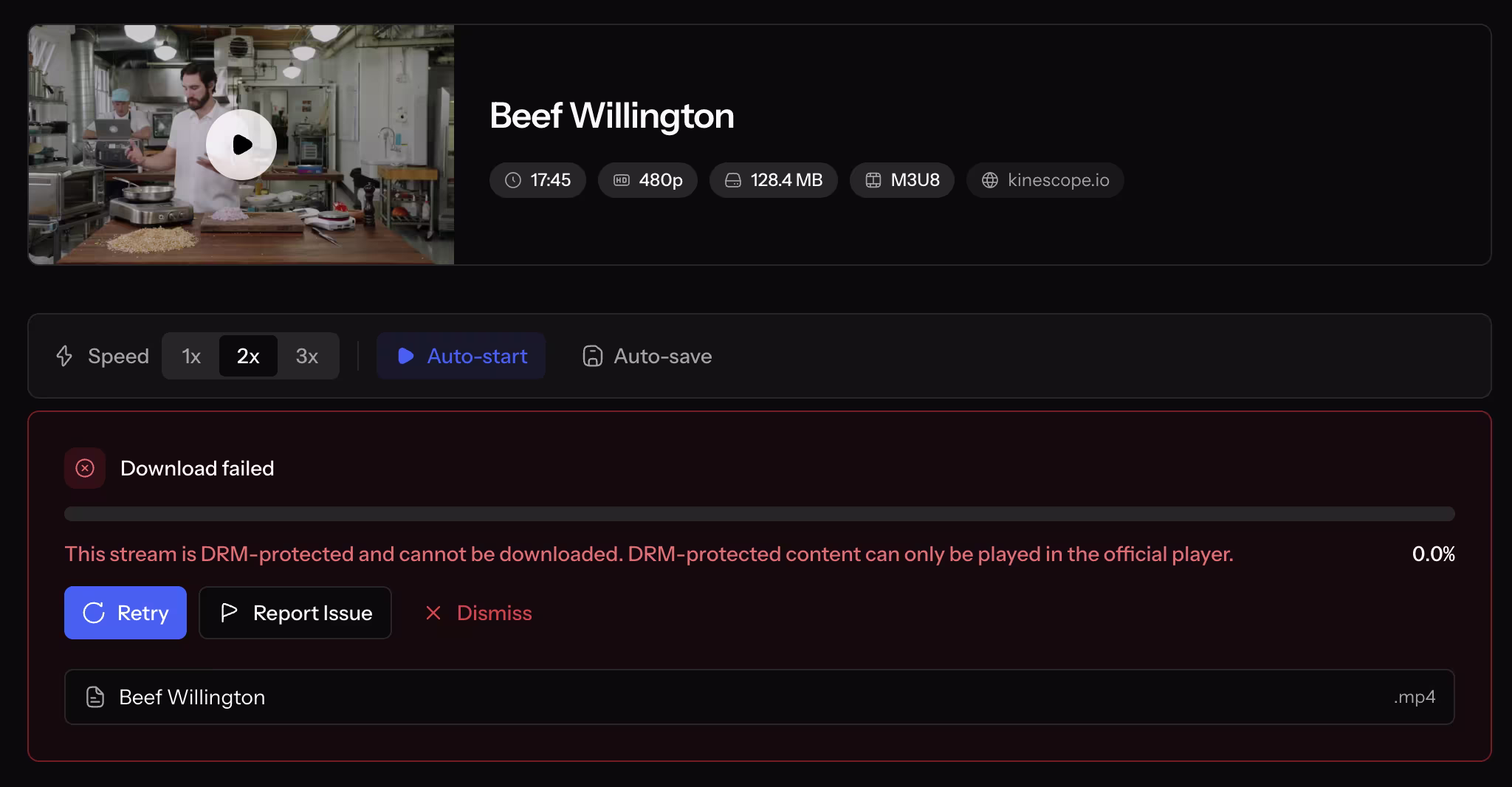Click the red error circle icon
Viewport: 1512px width, 787px height.
tap(85, 468)
